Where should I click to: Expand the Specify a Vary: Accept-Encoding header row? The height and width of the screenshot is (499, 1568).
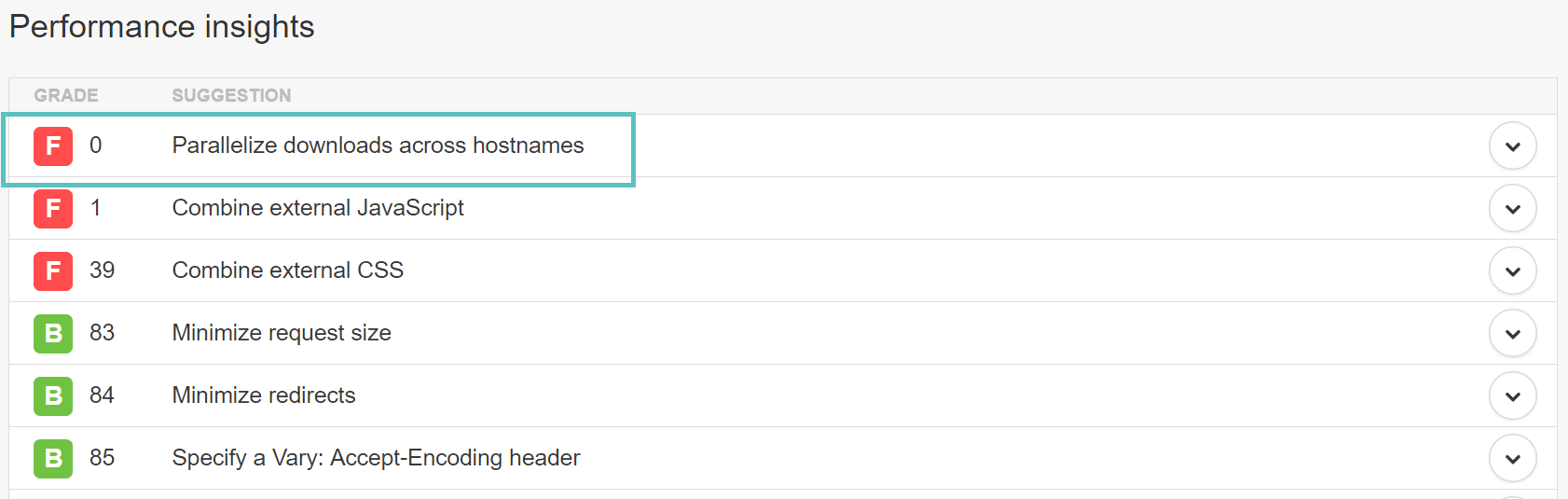pos(1512,459)
